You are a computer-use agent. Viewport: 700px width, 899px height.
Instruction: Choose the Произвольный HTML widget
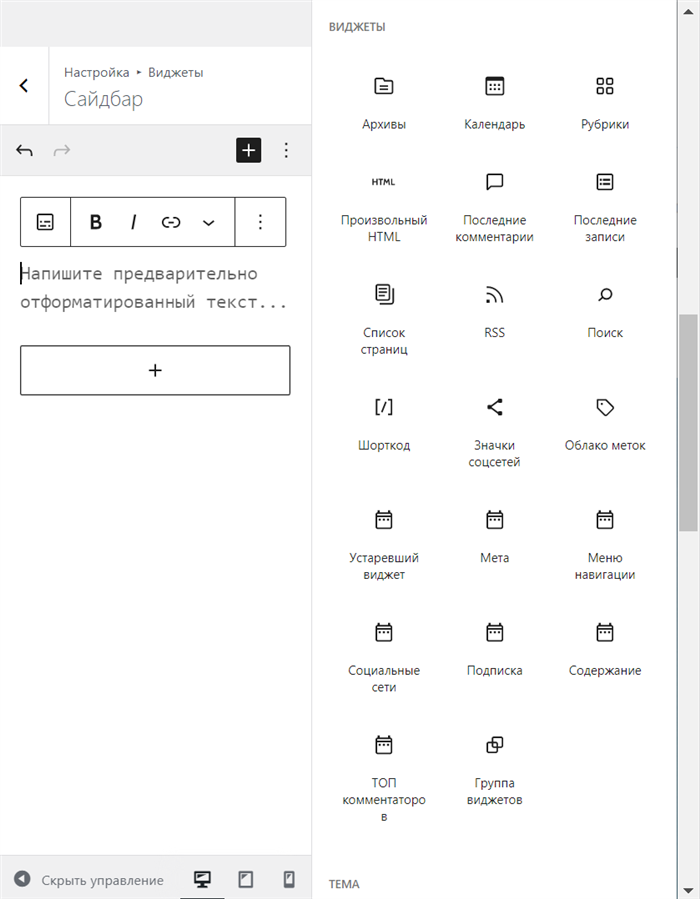384,208
